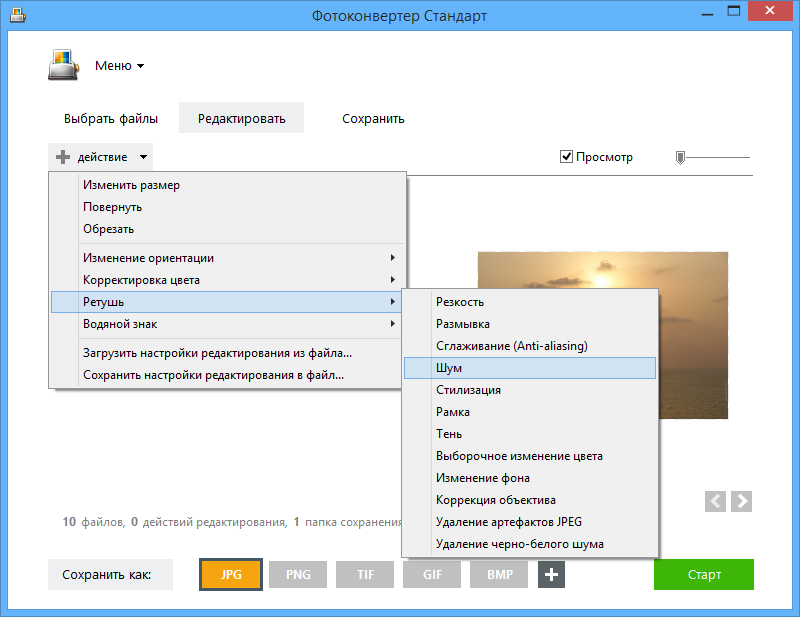Viewport: 800px width, 617px height.
Task: Click the sunset preview image
Action: click(x=693, y=335)
